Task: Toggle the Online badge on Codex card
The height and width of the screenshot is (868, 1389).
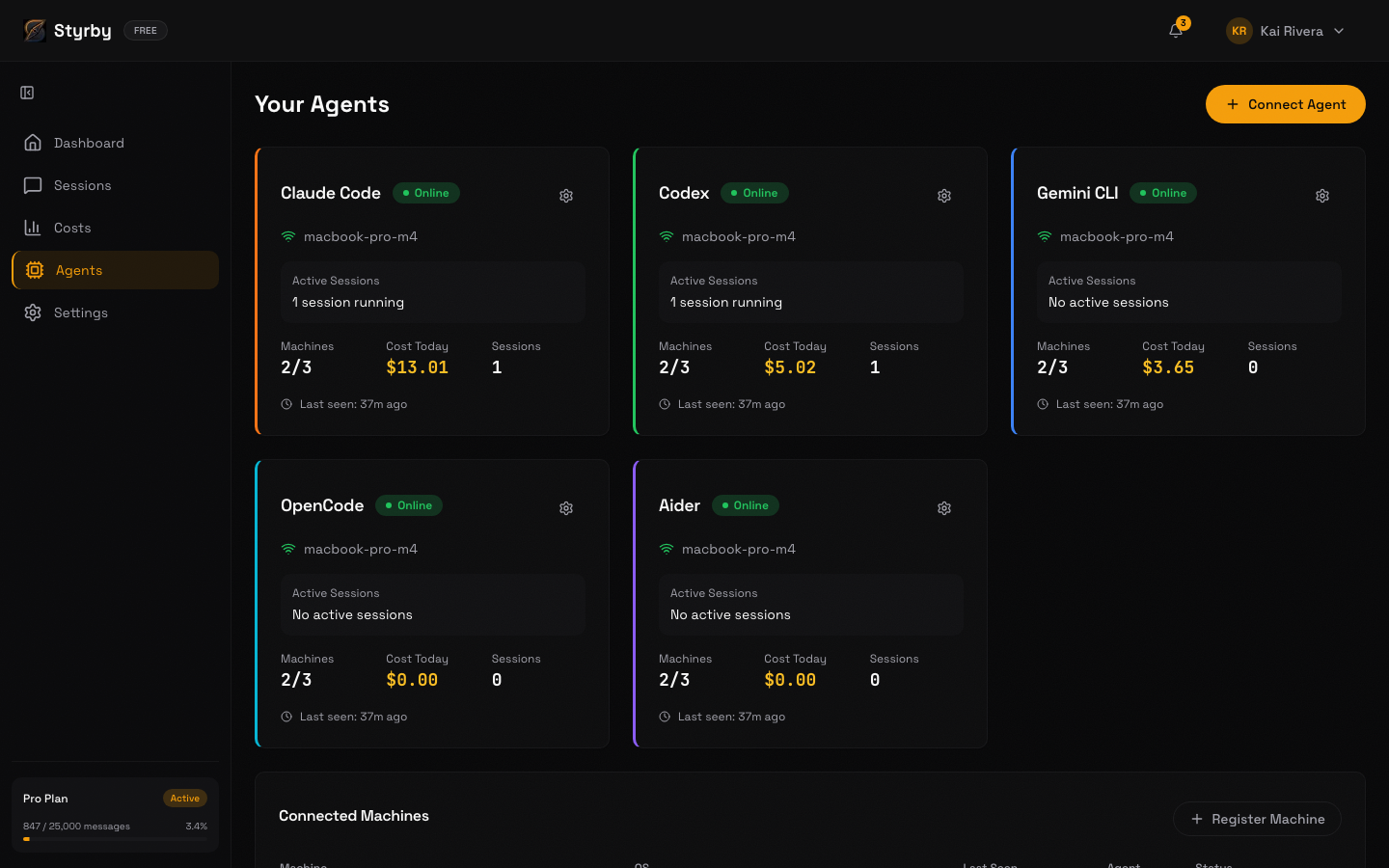Action: [x=754, y=193]
